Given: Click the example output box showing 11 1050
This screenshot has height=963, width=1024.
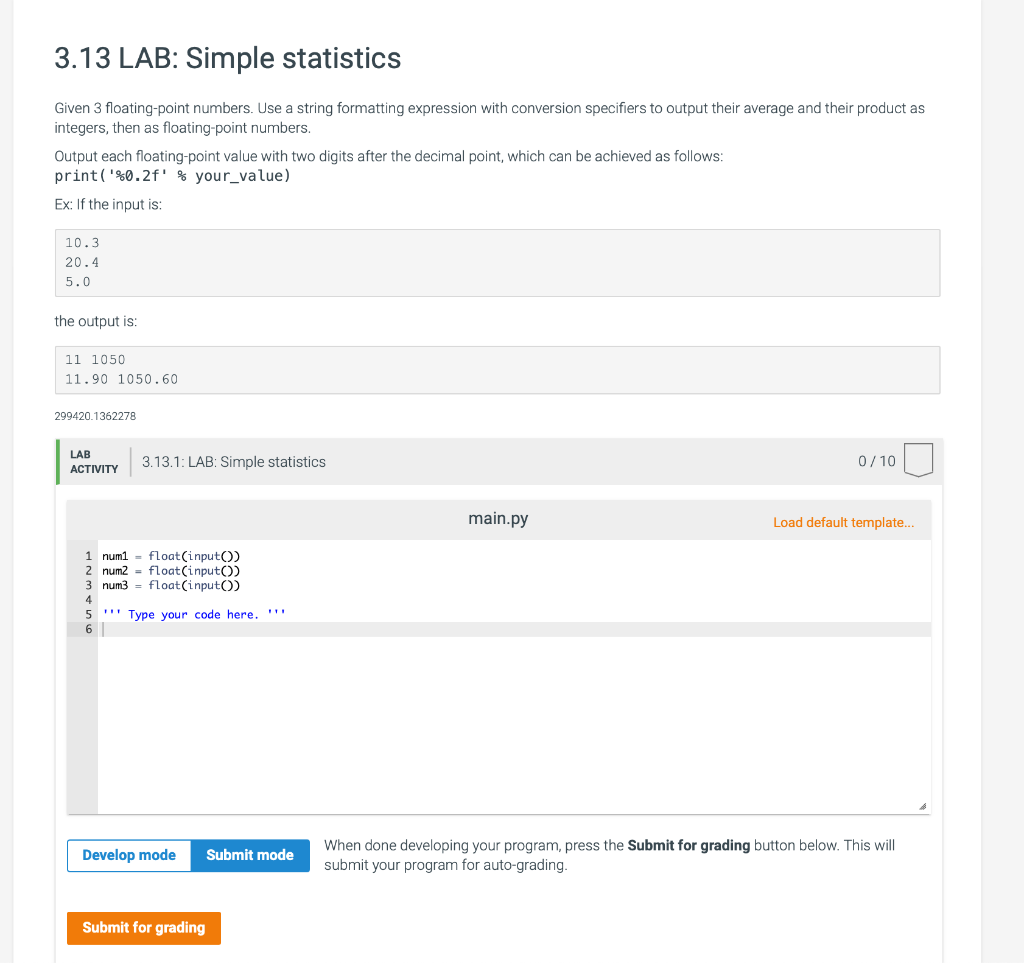Looking at the screenshot, I should pos(497,369).
